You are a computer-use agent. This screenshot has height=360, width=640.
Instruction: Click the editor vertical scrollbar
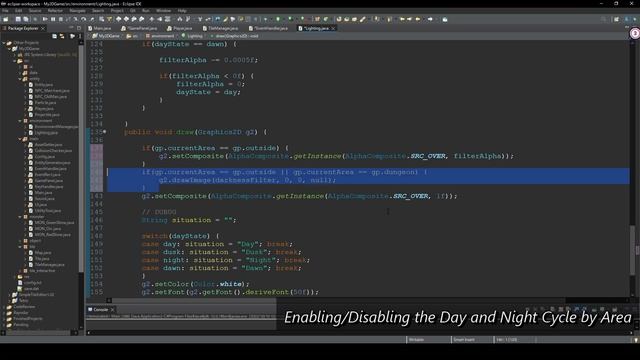point(633,249)
